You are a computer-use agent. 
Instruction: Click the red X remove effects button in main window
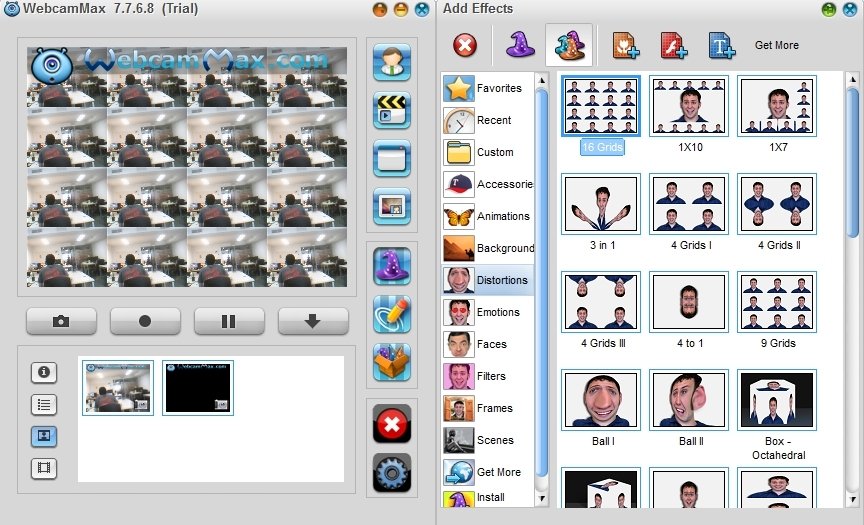392,424
